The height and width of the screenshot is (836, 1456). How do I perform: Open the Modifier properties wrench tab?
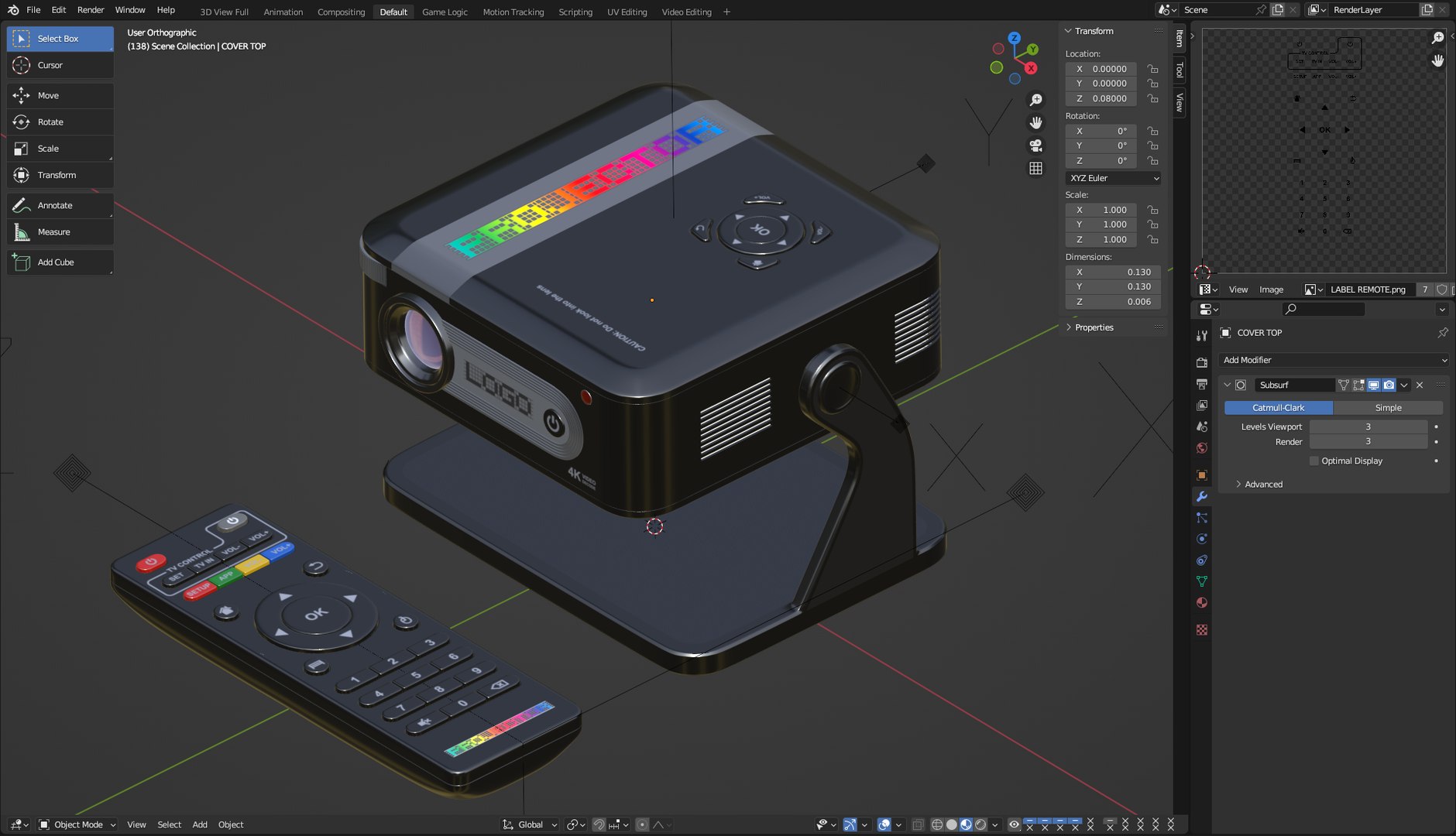(1202, 496)
